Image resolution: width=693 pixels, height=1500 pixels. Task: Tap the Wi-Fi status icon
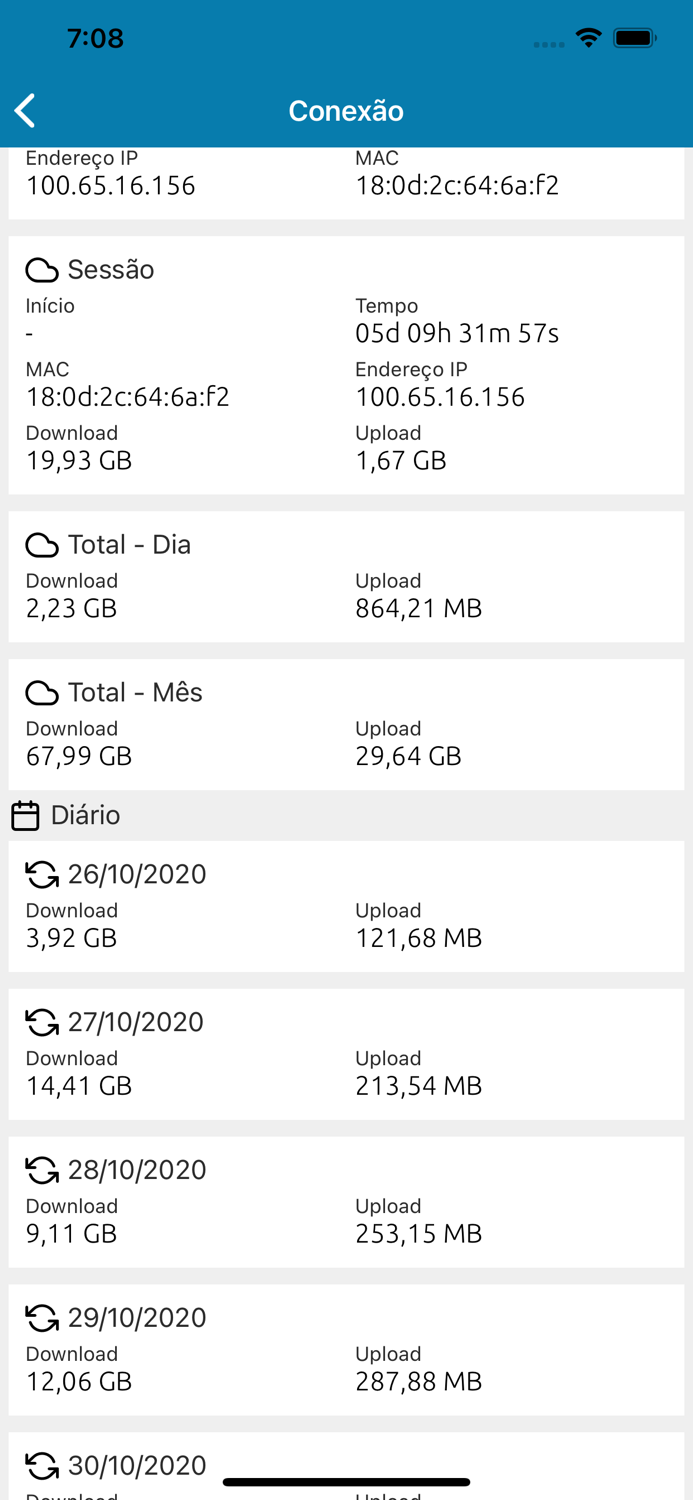589,38
